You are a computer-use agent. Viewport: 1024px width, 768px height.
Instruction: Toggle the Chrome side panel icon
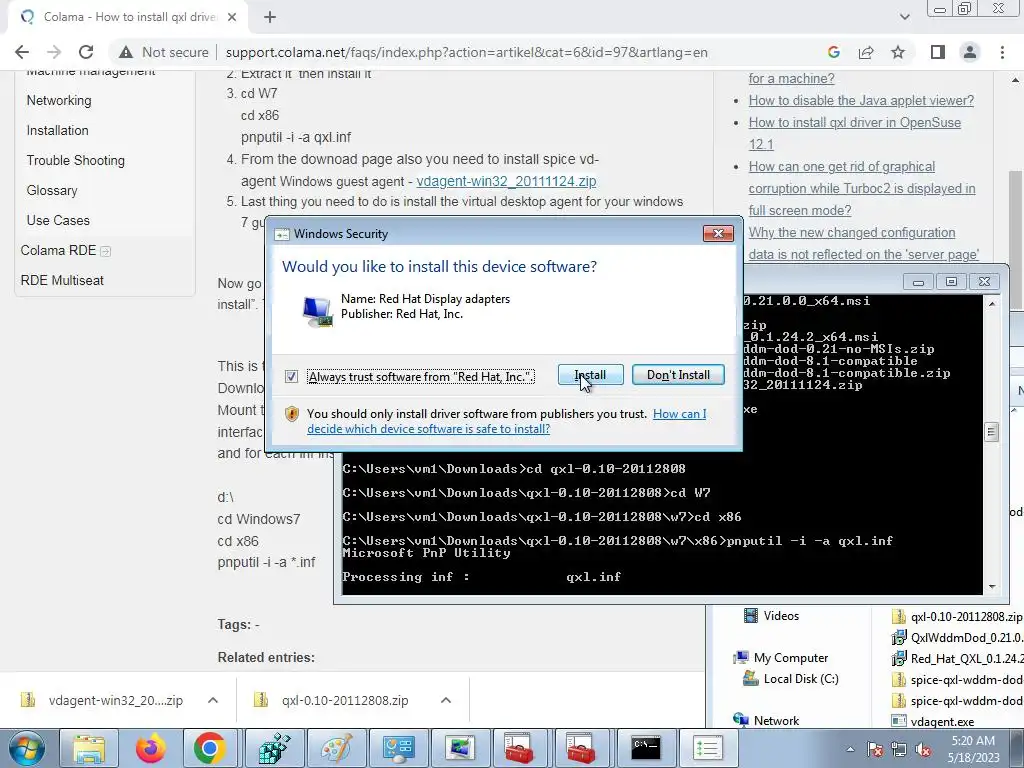click(x=938, y=52)
